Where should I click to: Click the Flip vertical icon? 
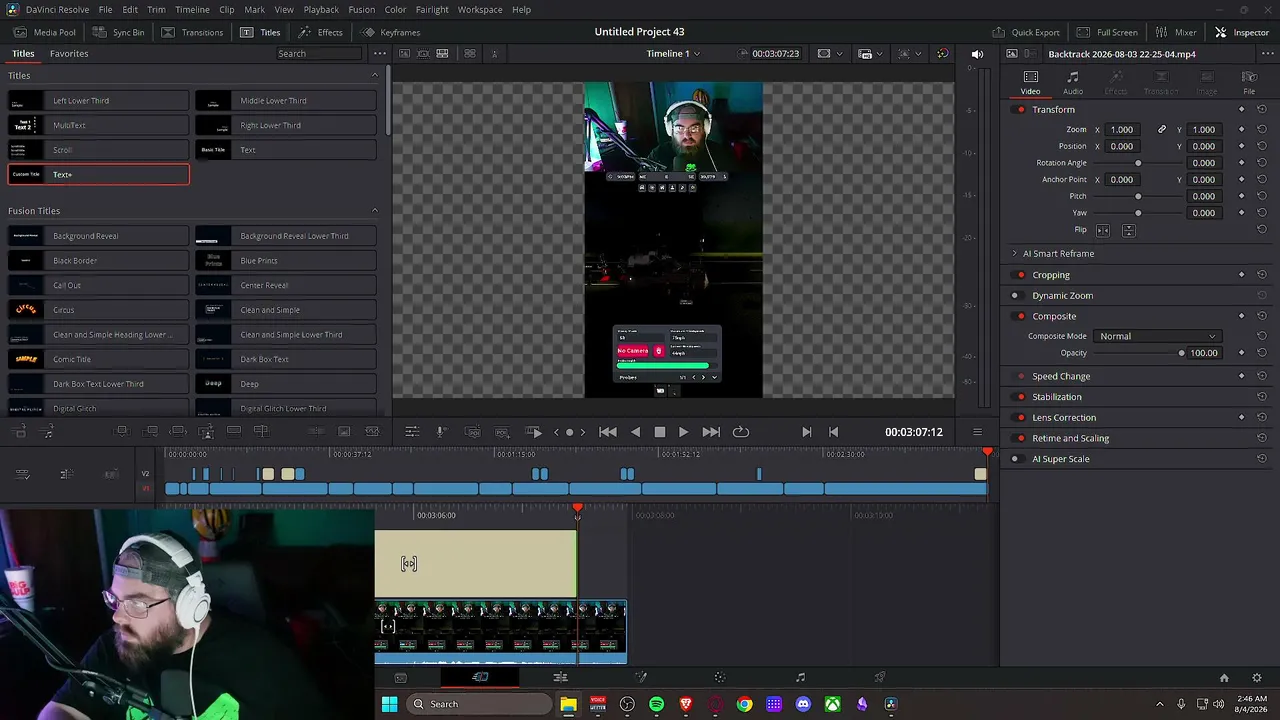tap(1128, 230)
